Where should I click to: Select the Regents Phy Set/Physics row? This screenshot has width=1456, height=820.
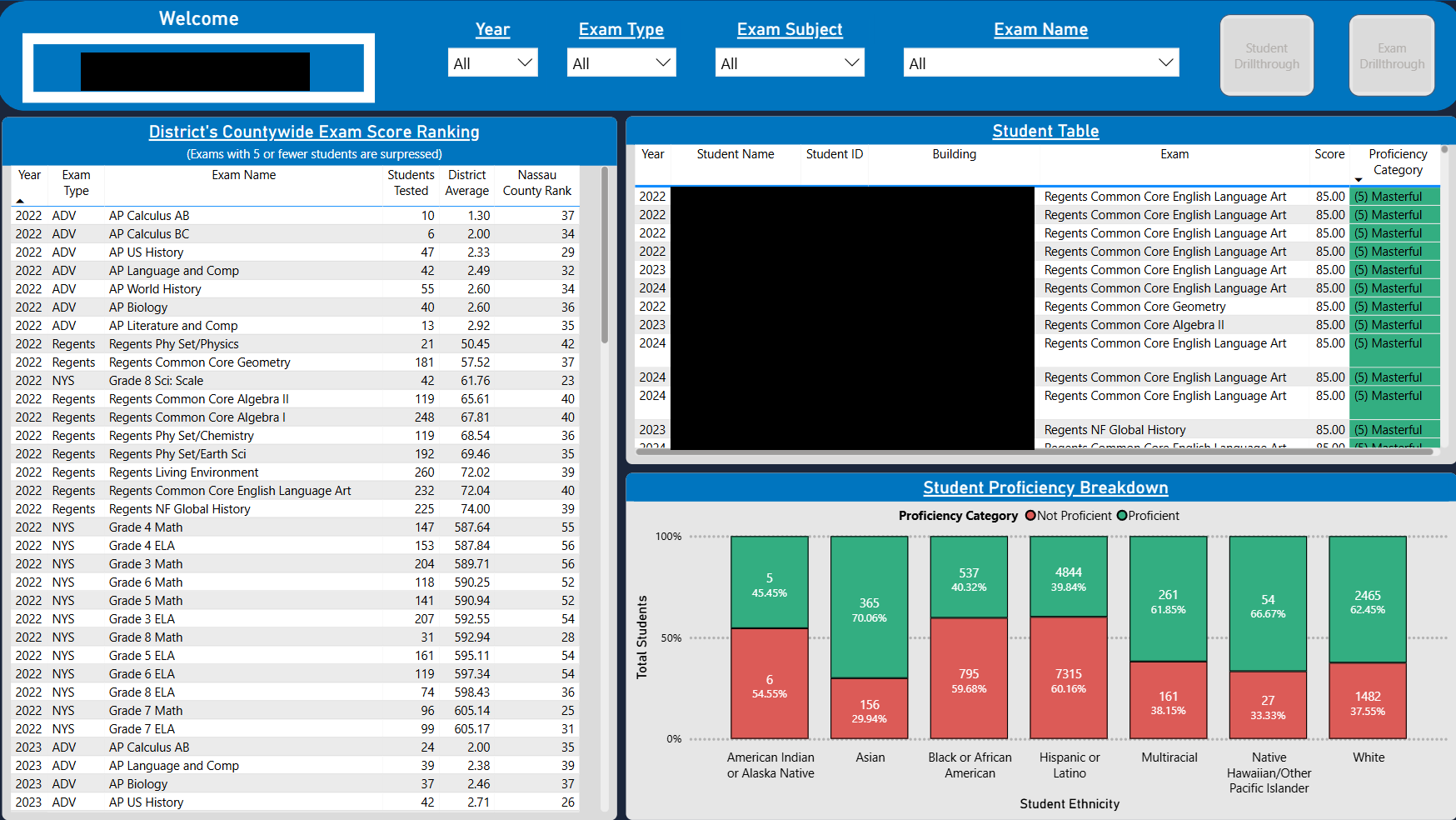[296, 344]
